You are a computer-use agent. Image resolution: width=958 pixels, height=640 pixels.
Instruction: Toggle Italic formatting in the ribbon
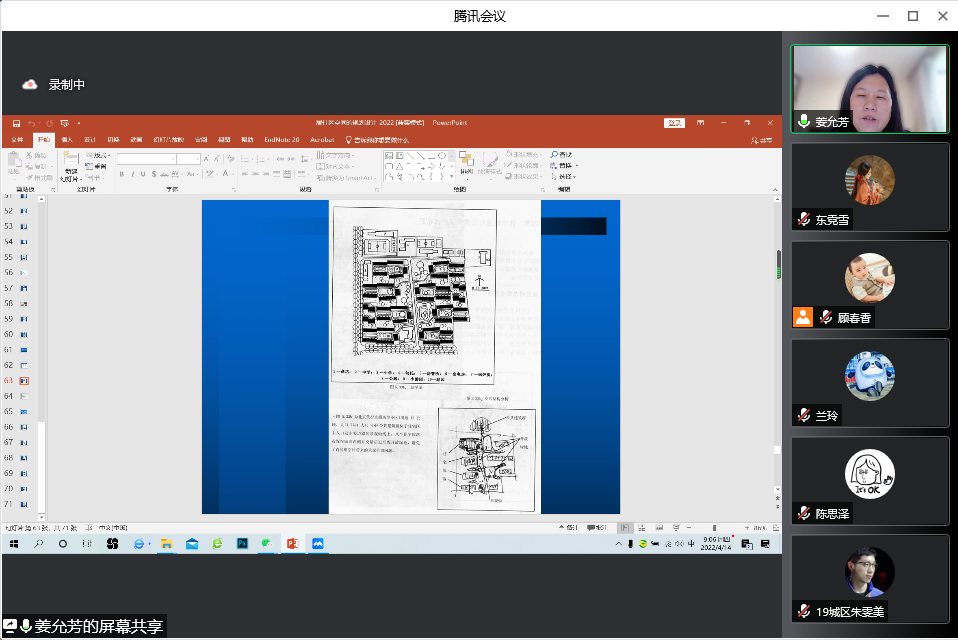click(131, 174)
